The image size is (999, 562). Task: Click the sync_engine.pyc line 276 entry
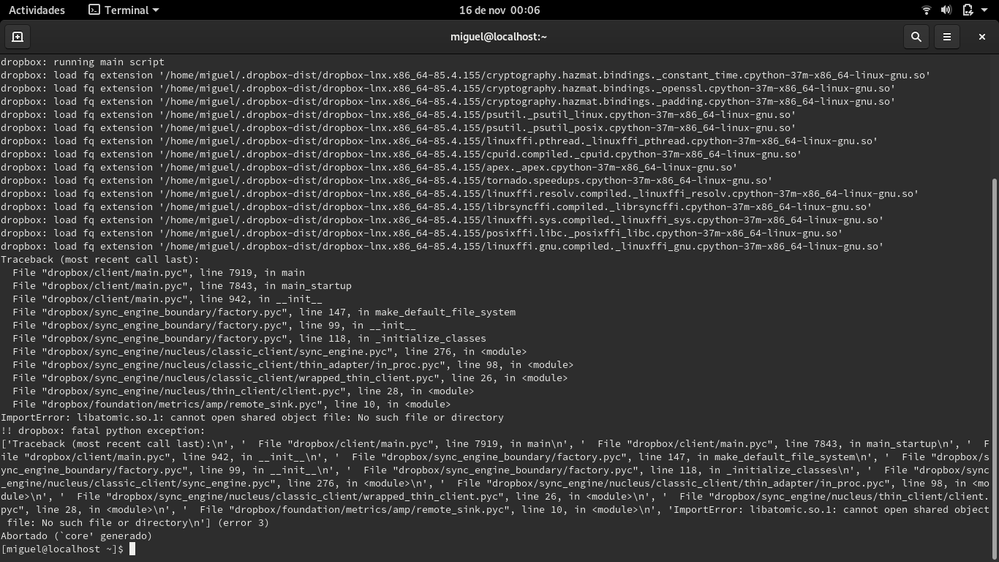pos(270,352)
